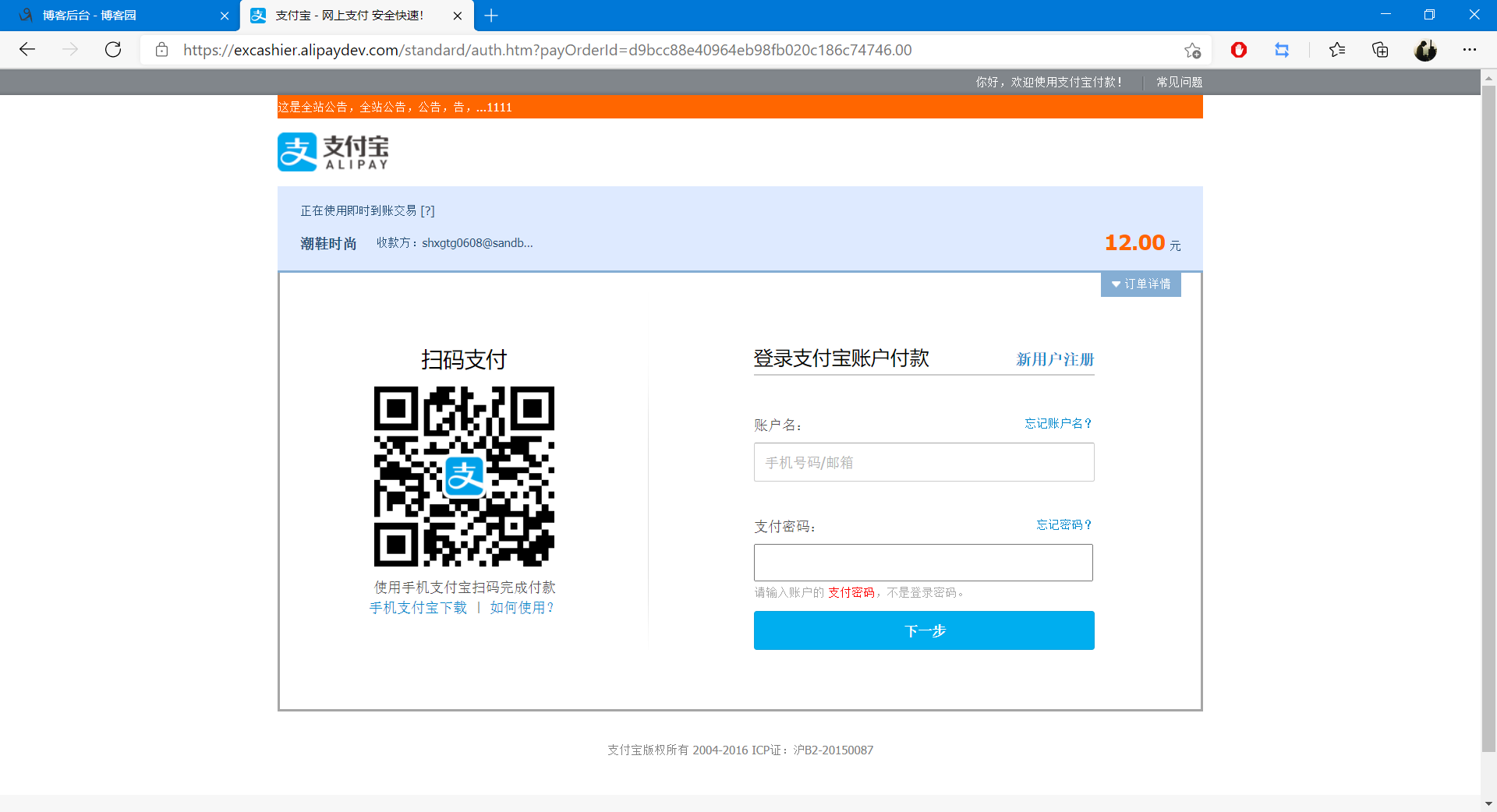The image size is (1497, 812).
Task: Open the 手机支付宝下载 link
Action: (x=418, y=608)
